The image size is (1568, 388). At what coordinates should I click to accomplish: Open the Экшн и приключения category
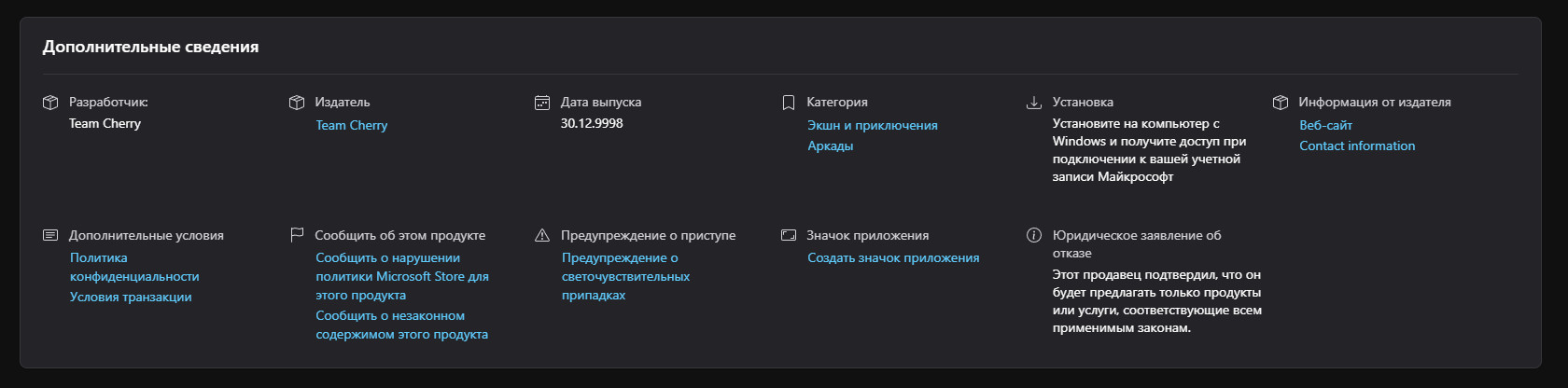(x=873, y=125)
